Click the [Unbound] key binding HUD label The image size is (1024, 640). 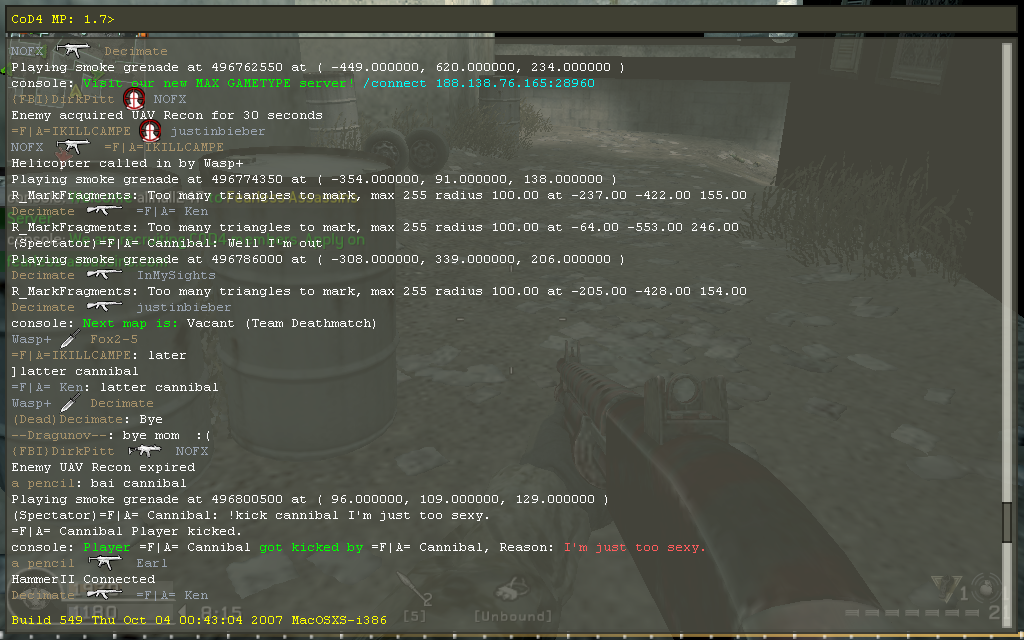(513, 616)
